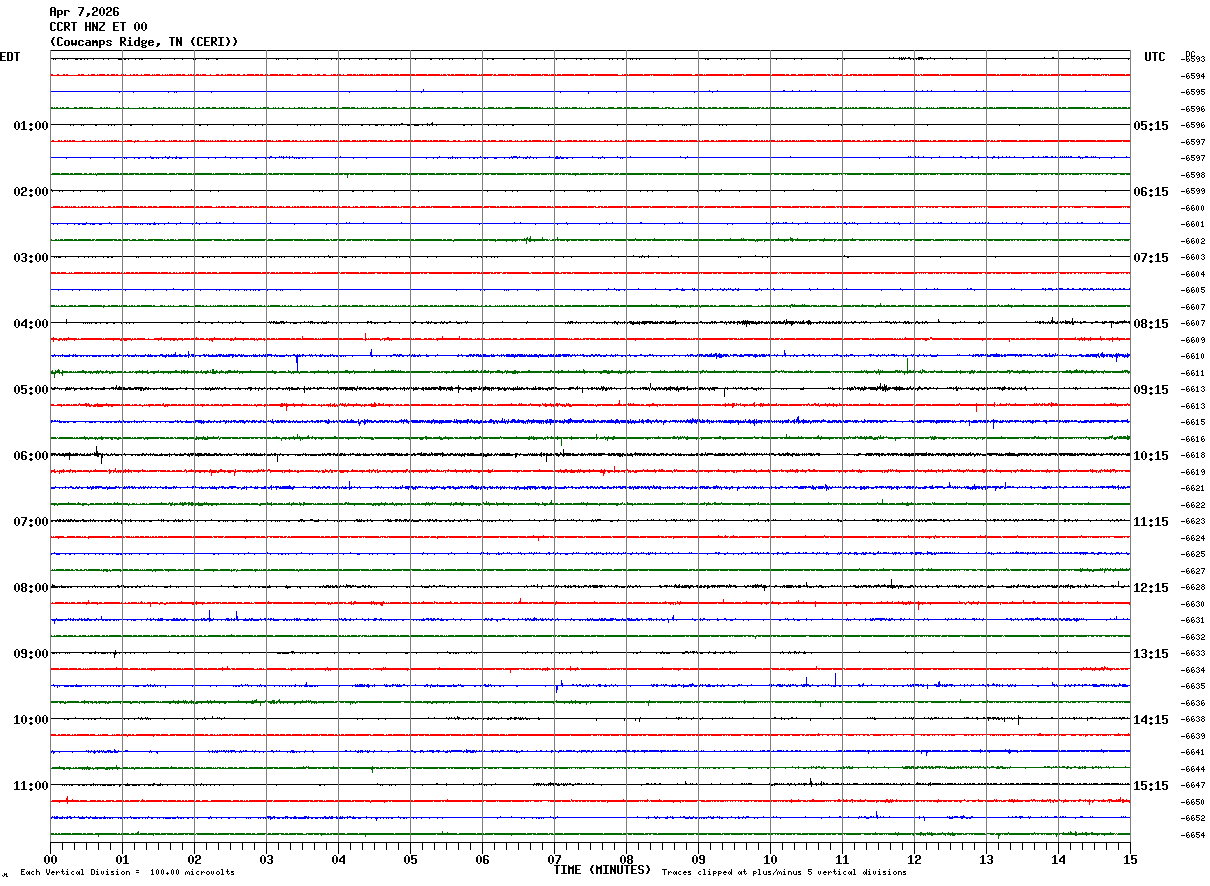Select the "05:00" EDT time label
The width and height of the screenshot is (1210, 886).
[x=31, y=390]
